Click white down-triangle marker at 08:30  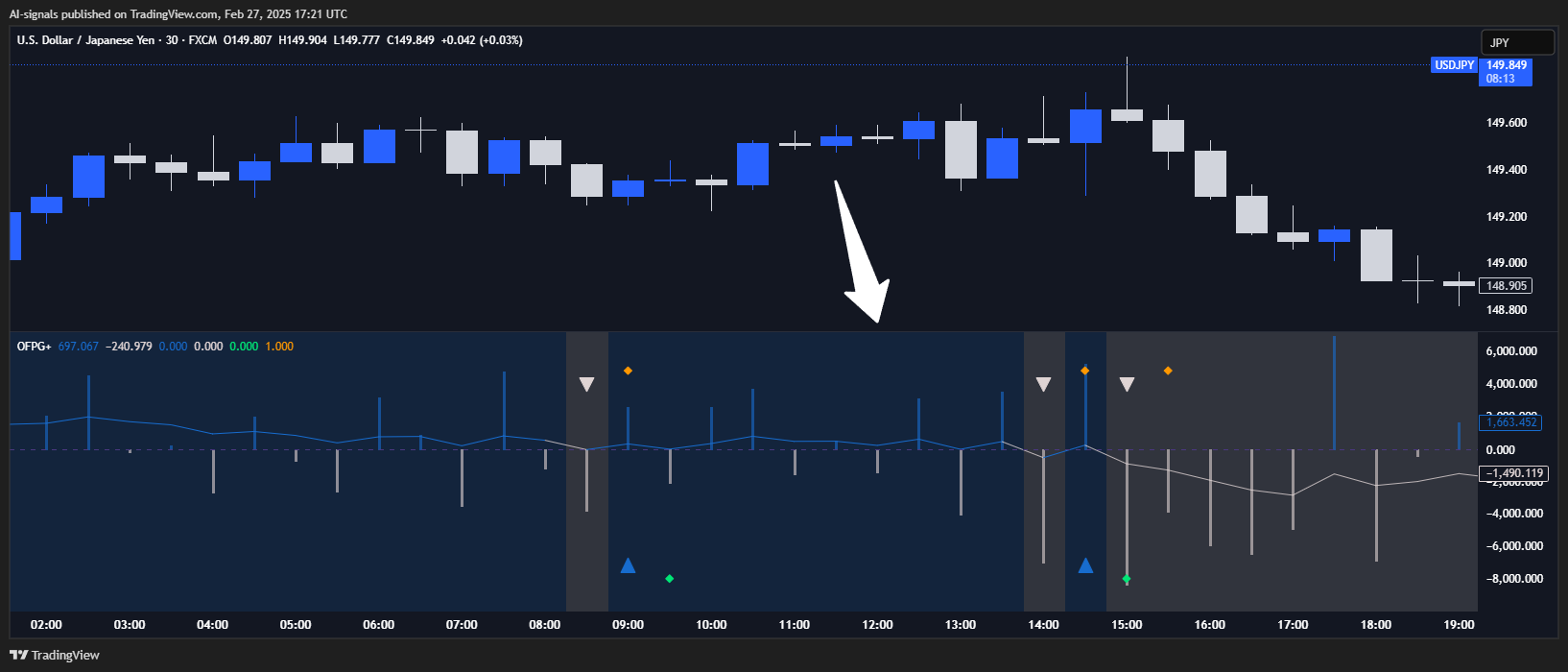586,385
